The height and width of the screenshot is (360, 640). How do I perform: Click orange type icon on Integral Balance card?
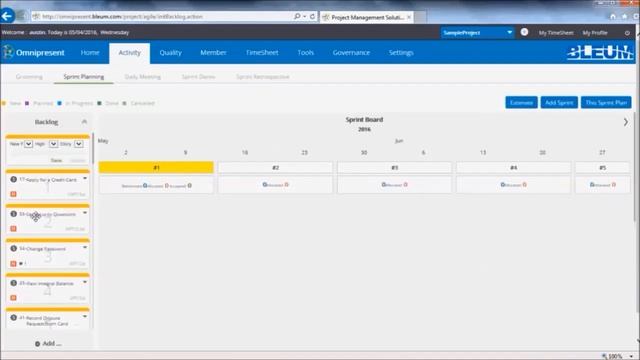click(13, 298)
